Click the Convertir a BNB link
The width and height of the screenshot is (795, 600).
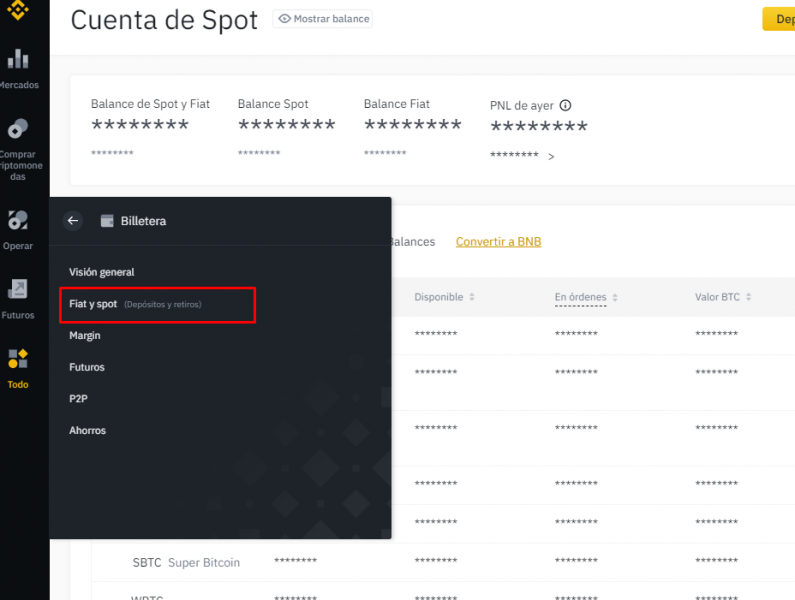[498, 242]
